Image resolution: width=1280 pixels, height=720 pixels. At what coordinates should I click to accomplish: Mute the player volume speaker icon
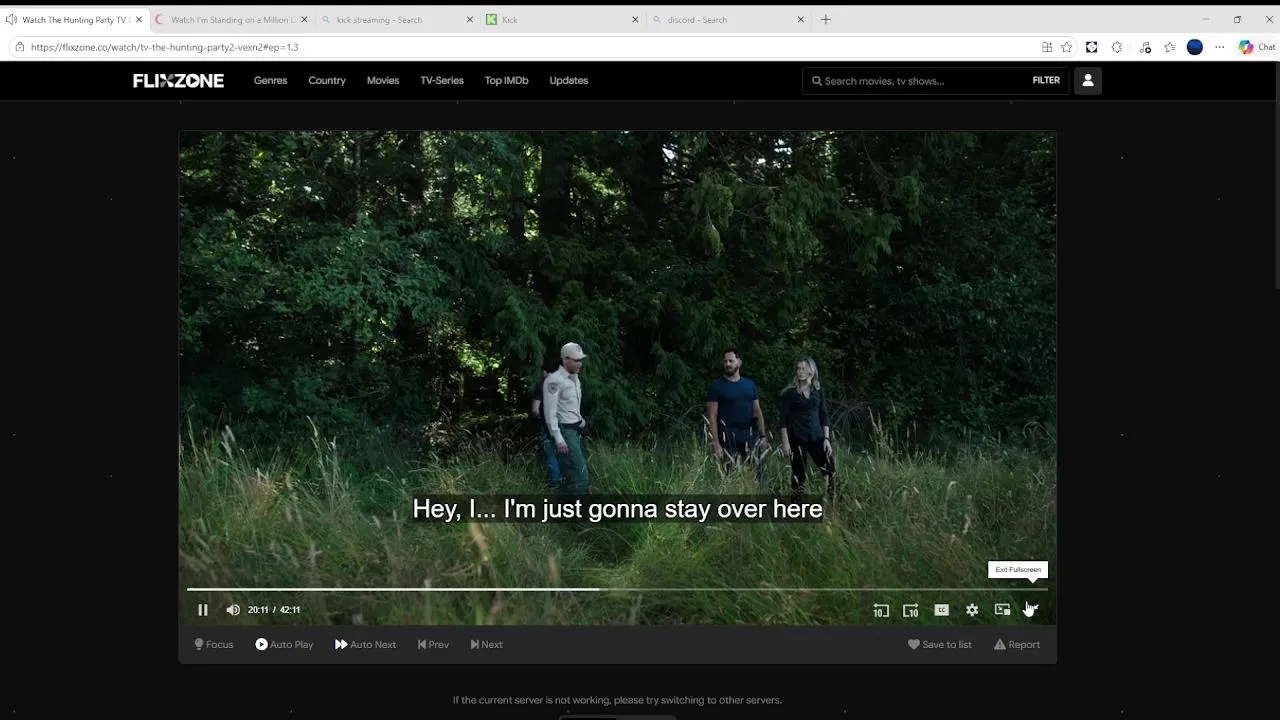pyautogui.click(x=233, y=610)
